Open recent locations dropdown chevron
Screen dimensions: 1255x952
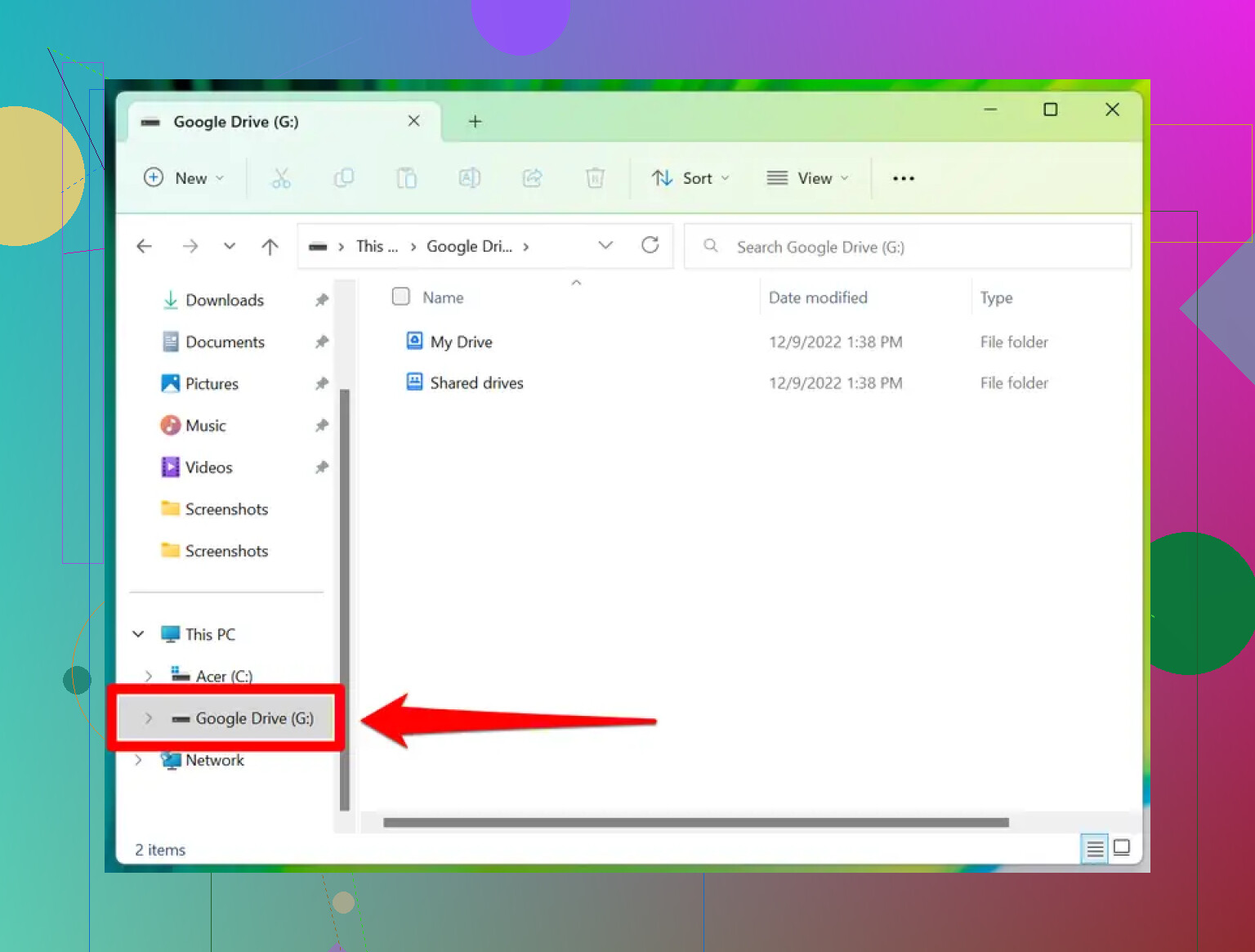(230, 246)
